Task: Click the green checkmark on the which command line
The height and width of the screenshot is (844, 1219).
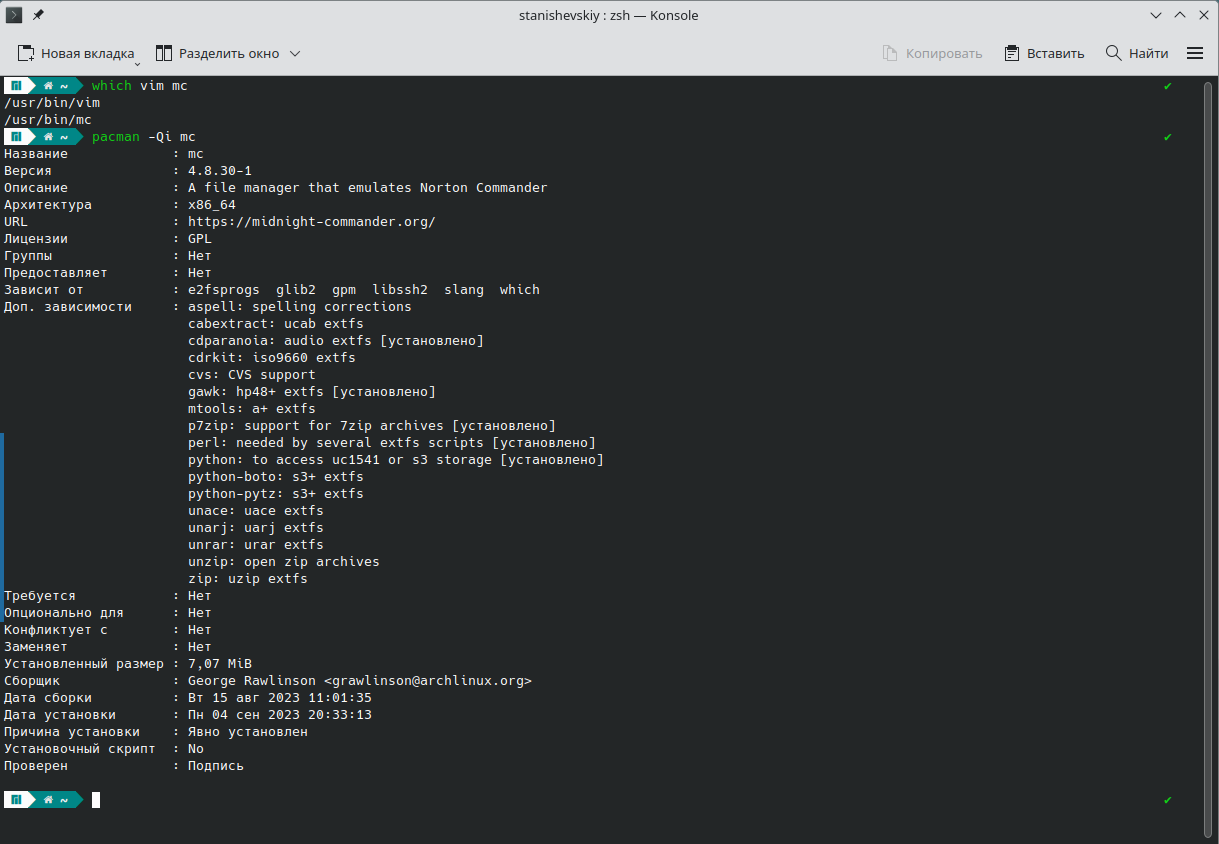Action: pyautogui.click(x=1168, y=86)
